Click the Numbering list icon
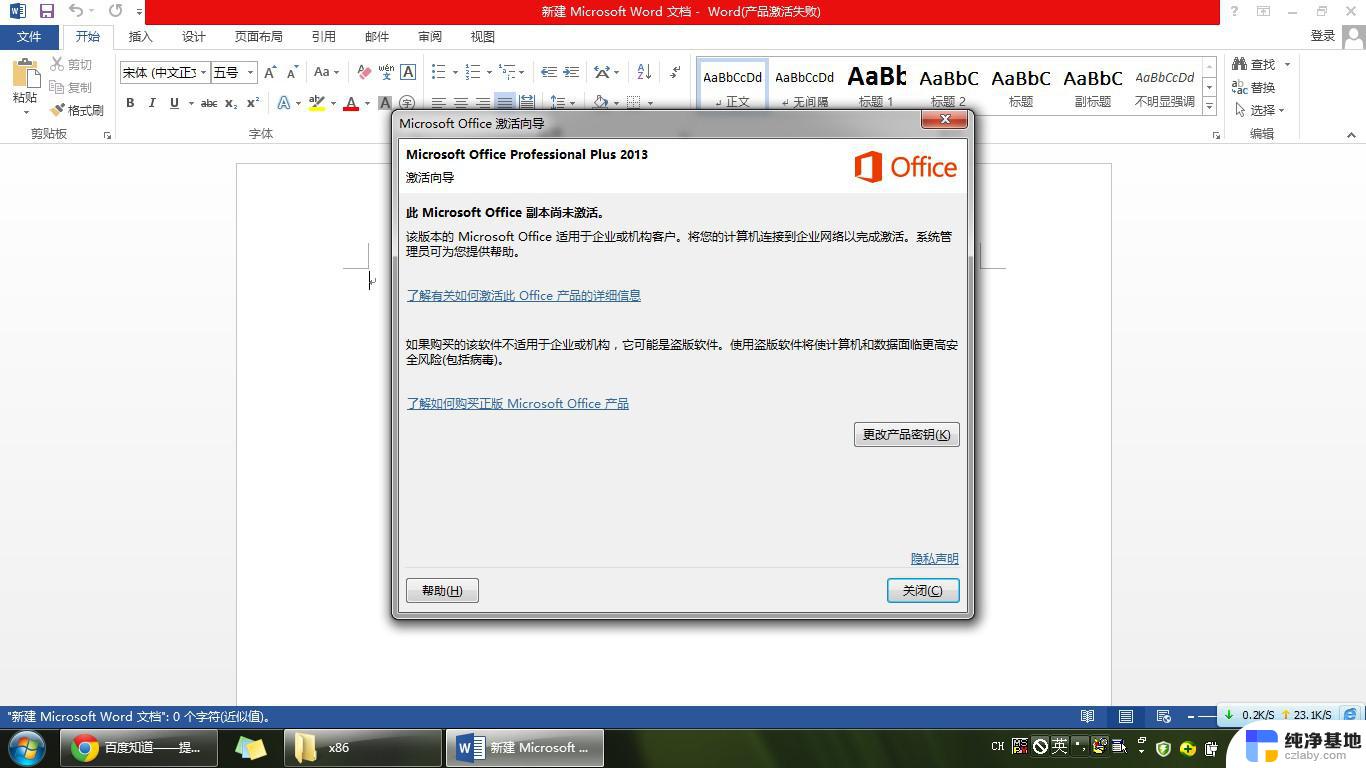Image resolution: width=1366 pixels, height=768 pixels. 473,72
